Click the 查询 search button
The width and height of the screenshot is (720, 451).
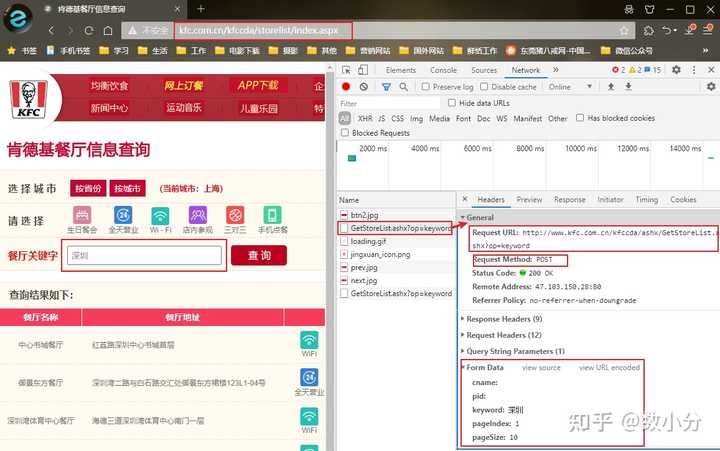[x=259, y=255]
